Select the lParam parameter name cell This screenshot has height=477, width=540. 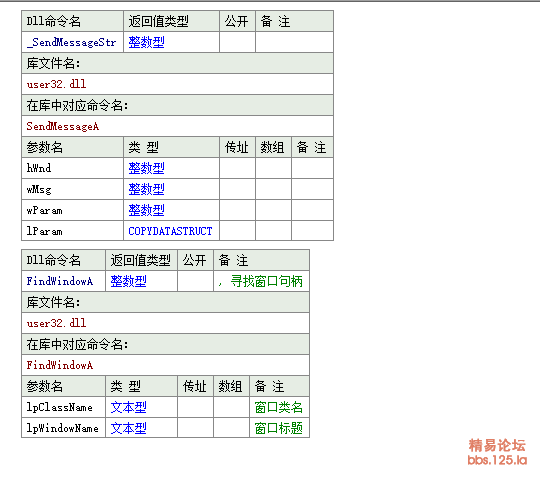pyautogui.click(x=72, y=231)
